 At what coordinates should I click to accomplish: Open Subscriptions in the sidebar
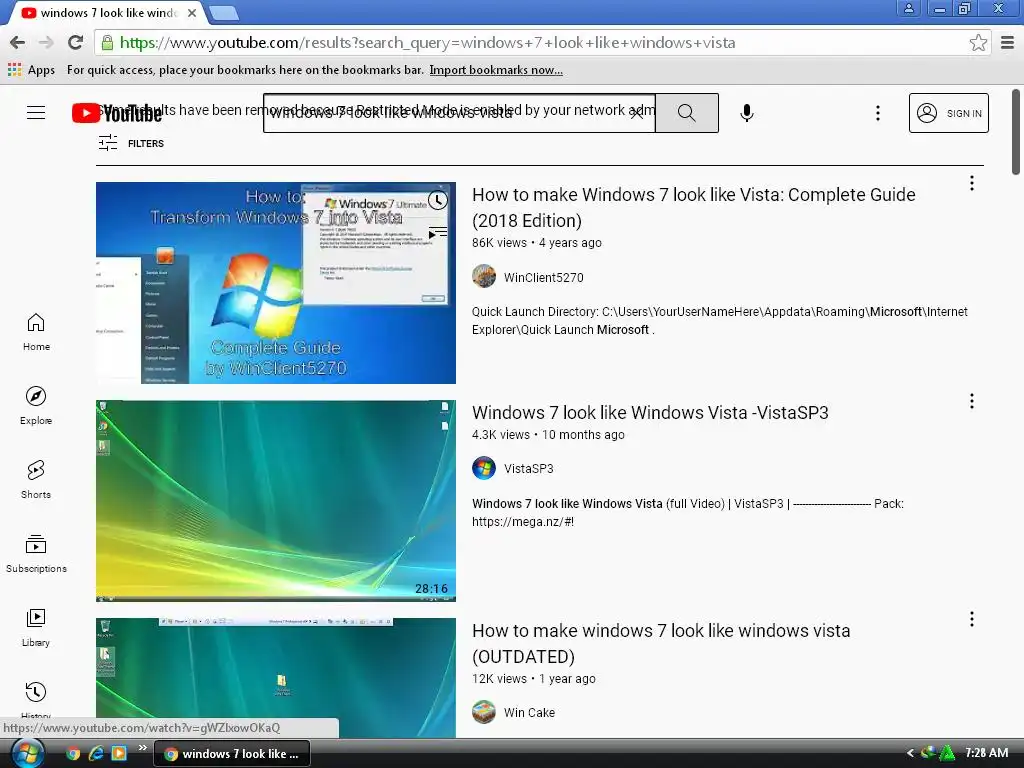36,554
